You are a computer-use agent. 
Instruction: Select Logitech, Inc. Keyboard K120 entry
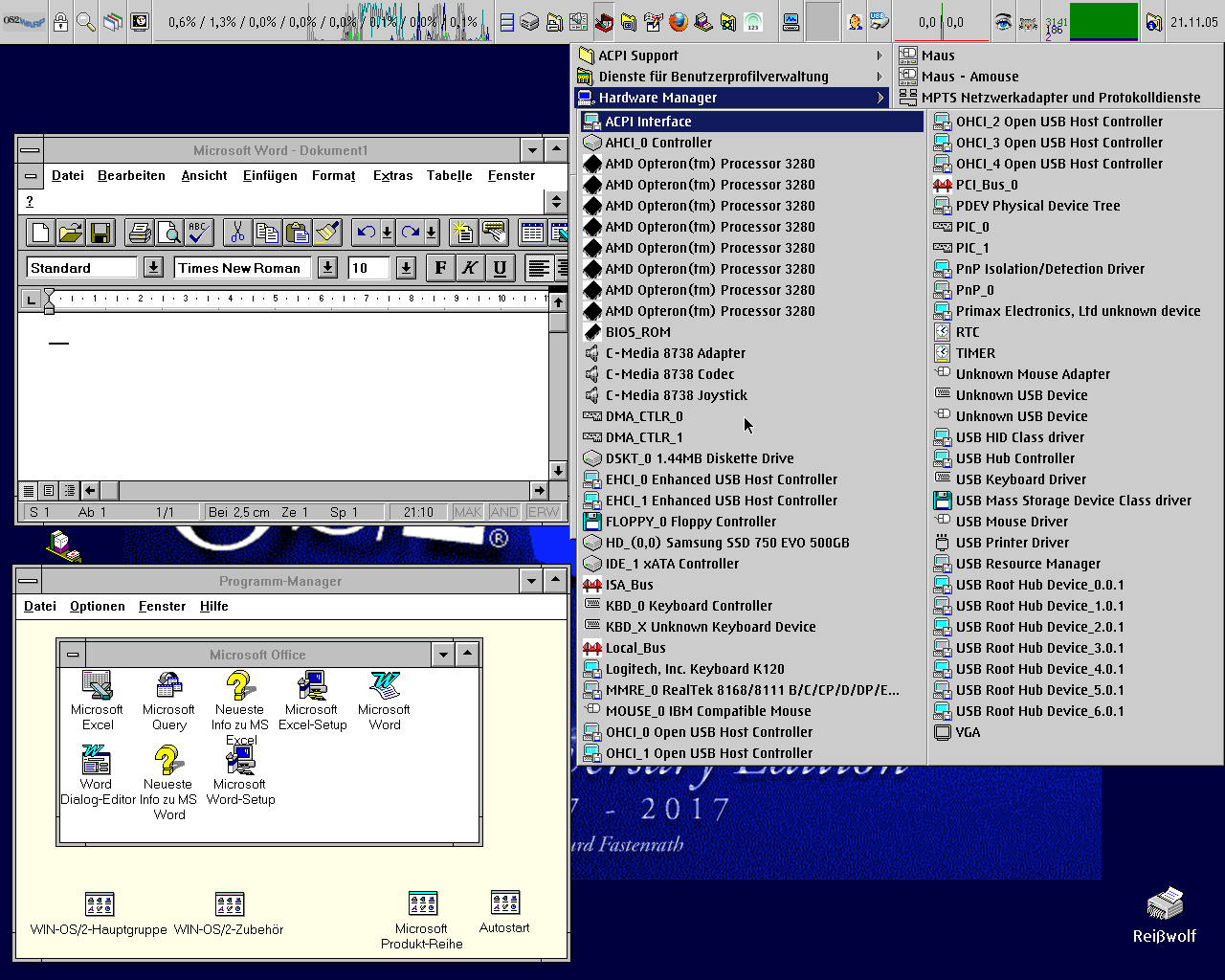click(752, 669)
